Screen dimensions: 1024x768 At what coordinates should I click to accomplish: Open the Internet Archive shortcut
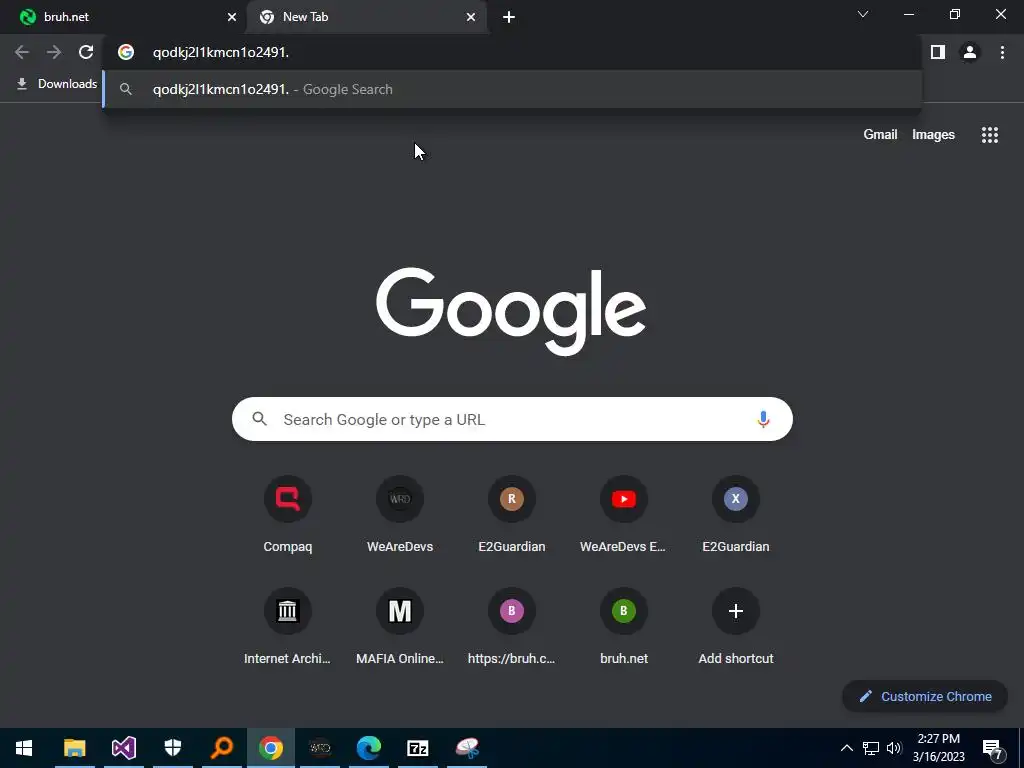pyautogui.click(x=288, y=628)
